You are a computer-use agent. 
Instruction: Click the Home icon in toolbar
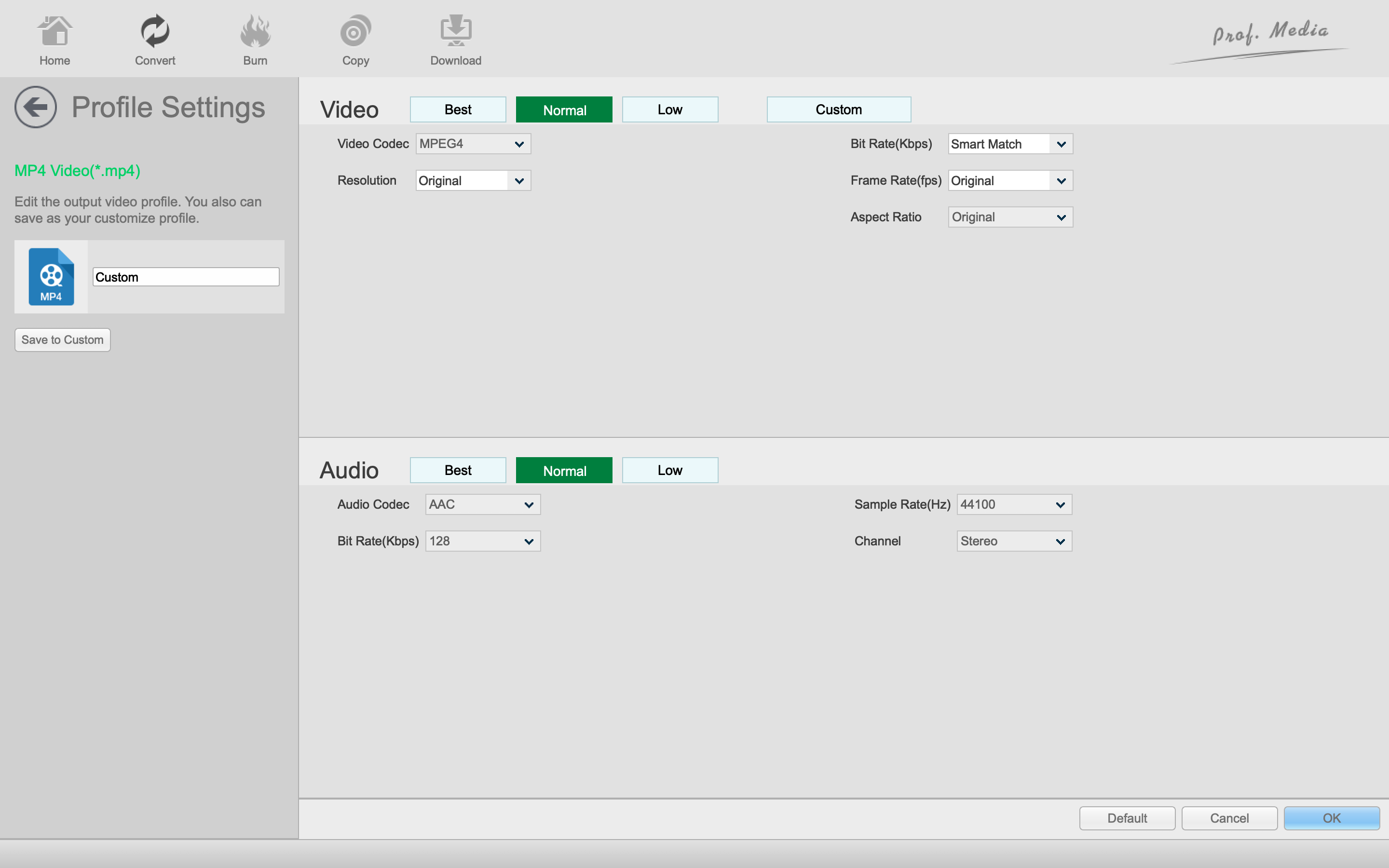[54, 31]
